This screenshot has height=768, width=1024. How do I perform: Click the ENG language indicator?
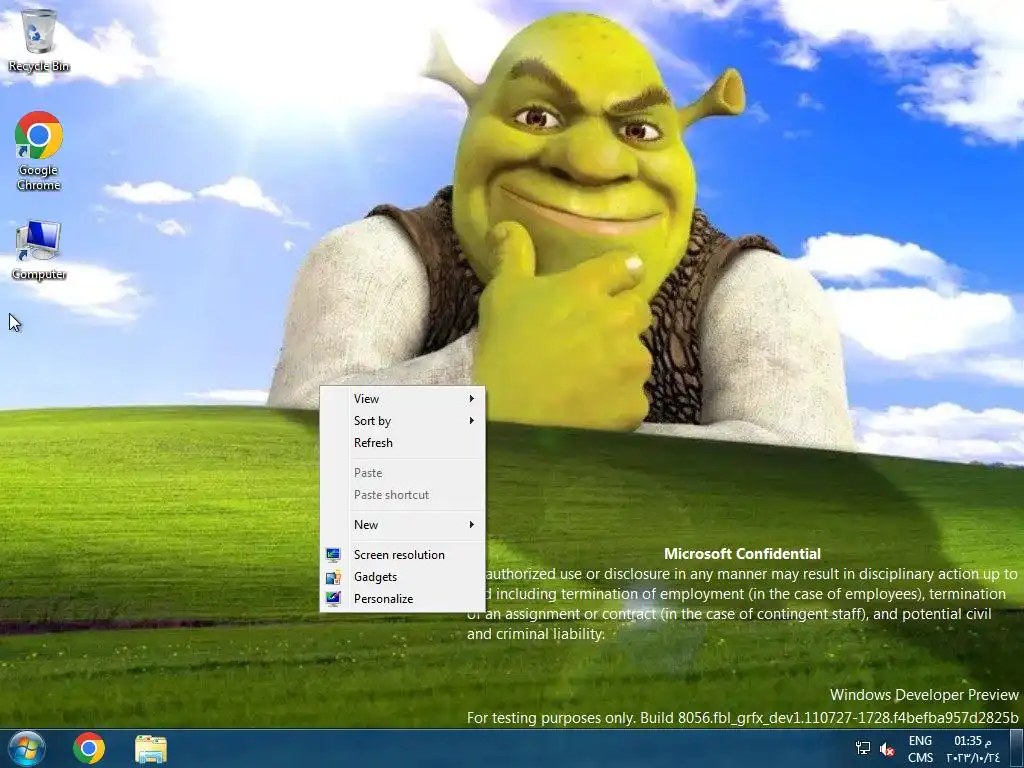coord(920,741)
